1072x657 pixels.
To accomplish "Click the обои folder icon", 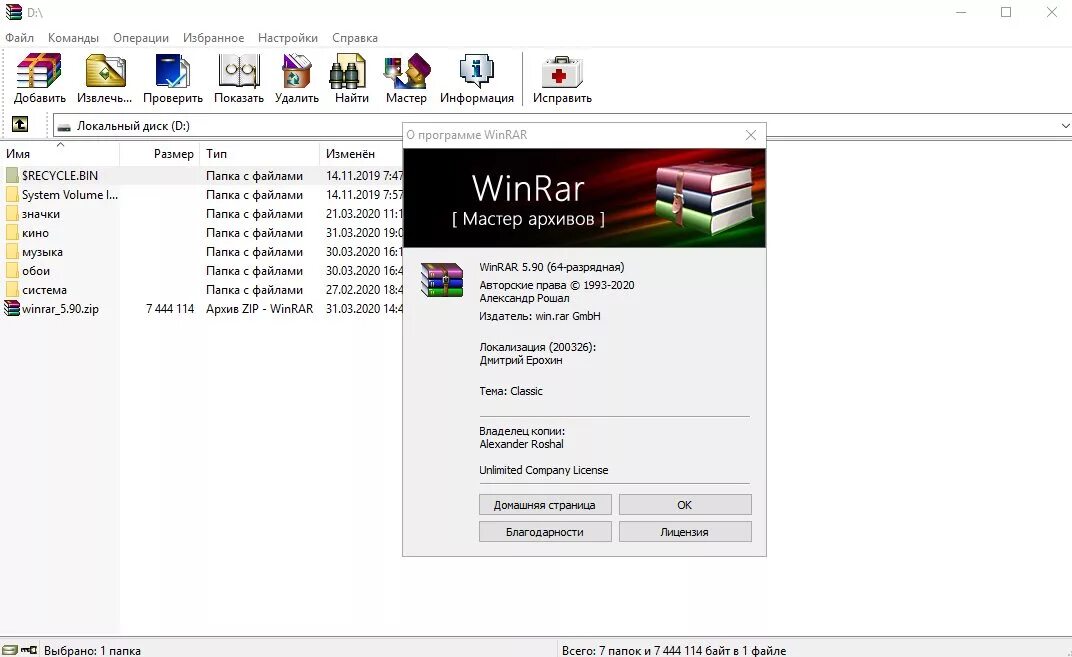I will point(12,271).
